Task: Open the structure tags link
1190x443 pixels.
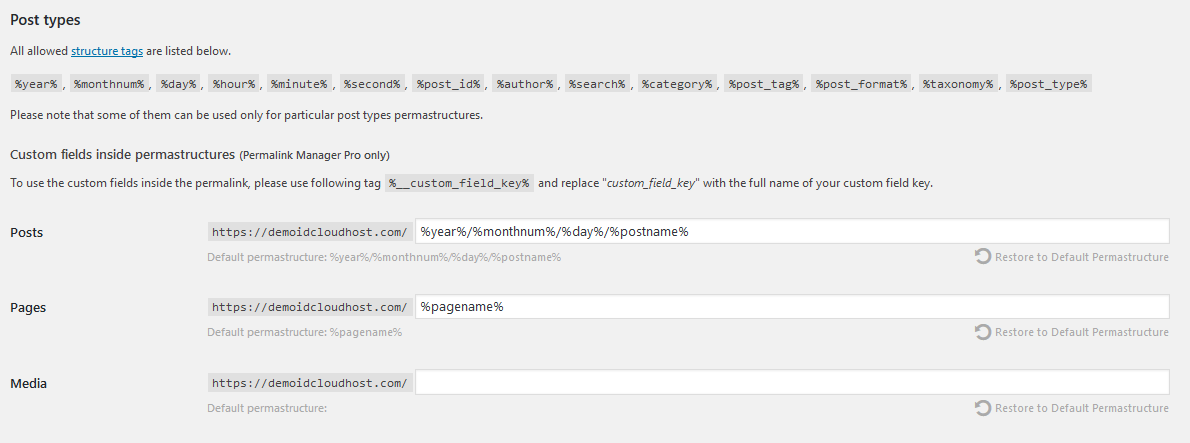Action: tap(107, 51)
